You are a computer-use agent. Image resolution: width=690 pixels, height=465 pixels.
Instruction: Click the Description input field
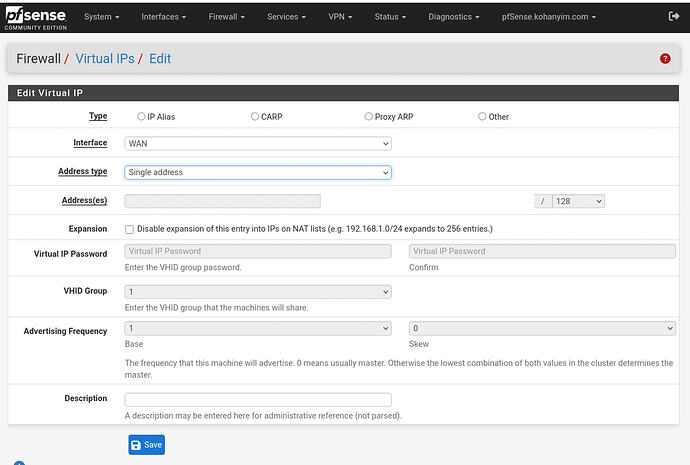[258, 399]
